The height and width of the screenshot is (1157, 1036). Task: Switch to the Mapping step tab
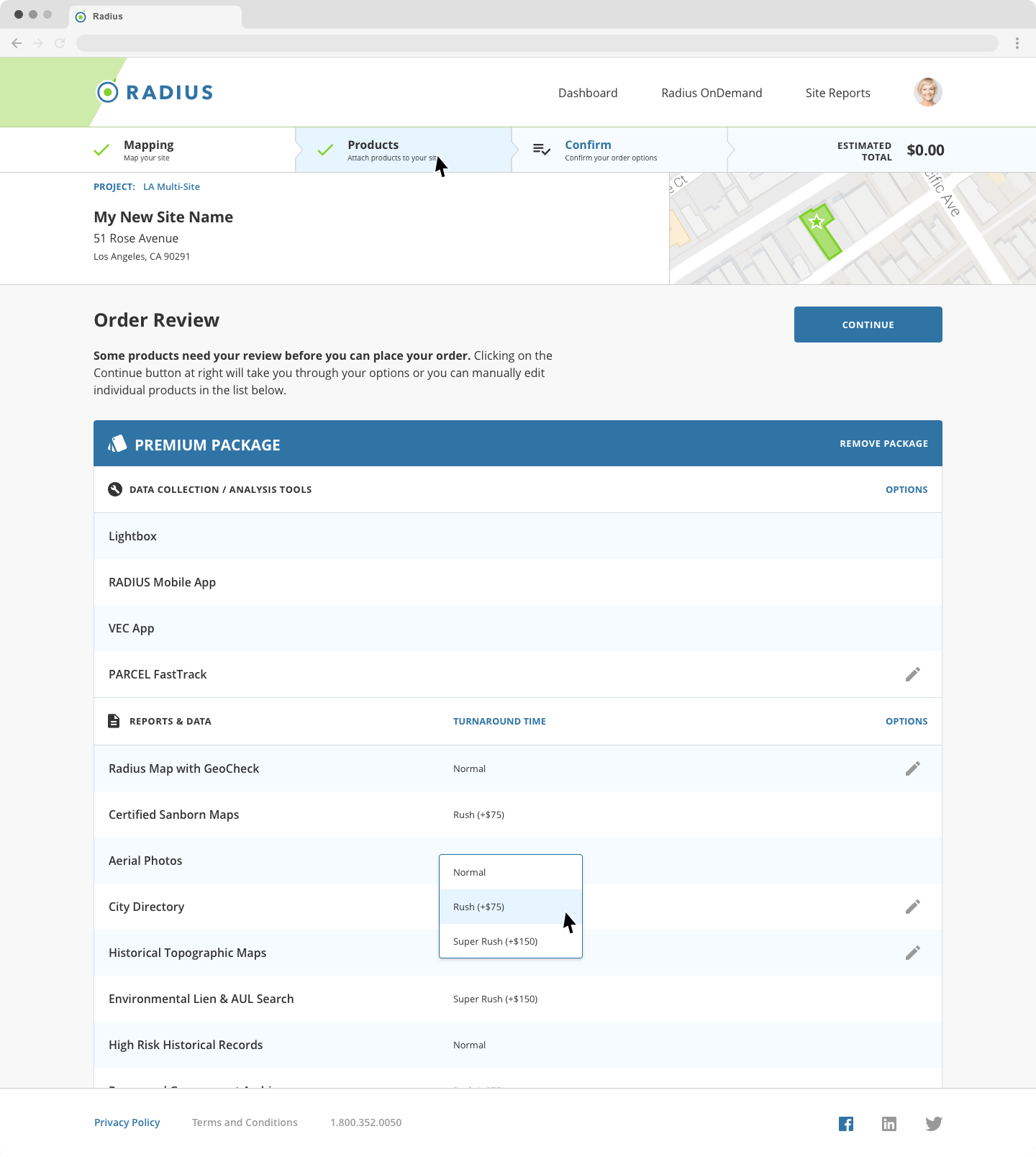[x=147, y=150]
